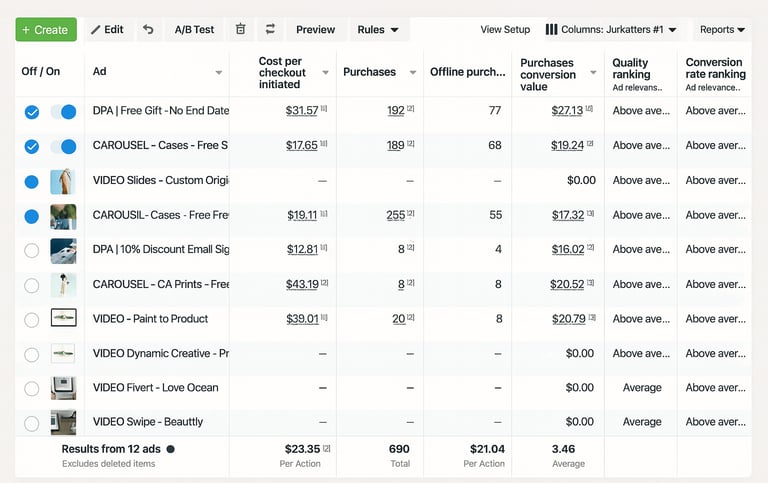The width and height of the screenshot is (768, 483).
Task: Click the Offline purch... column header
Action: tap(467, 72)
